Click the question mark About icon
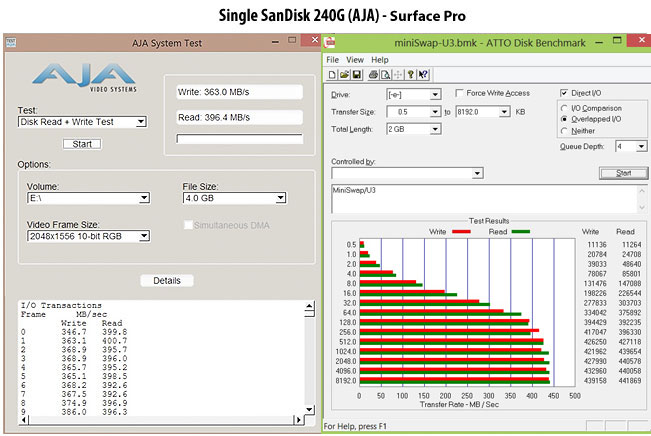The height and width of the screenshot is (436, 651). (x=412, y=74)
